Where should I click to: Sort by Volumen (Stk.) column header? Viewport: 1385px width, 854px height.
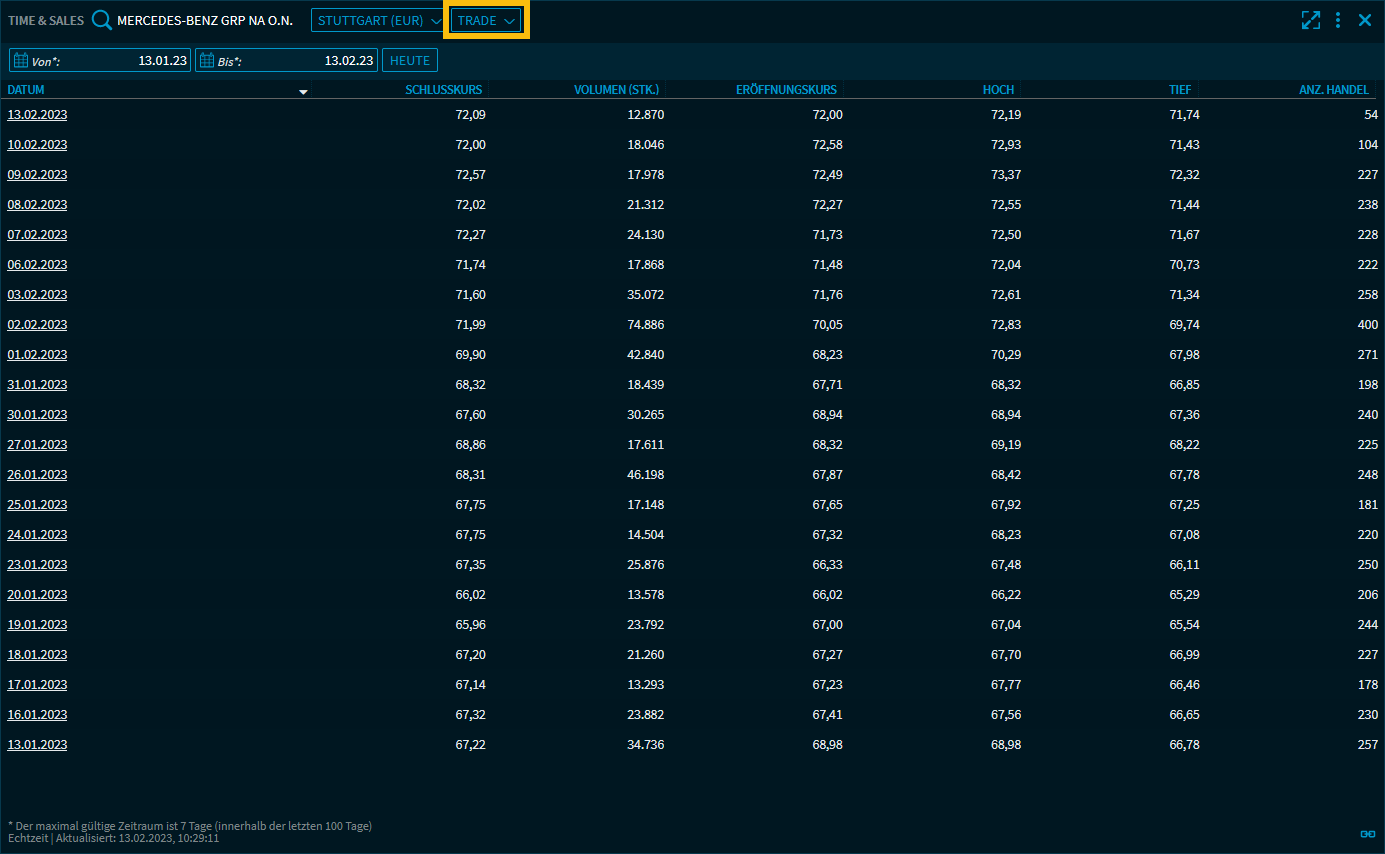pyautogui.click(x=616, y=90)
